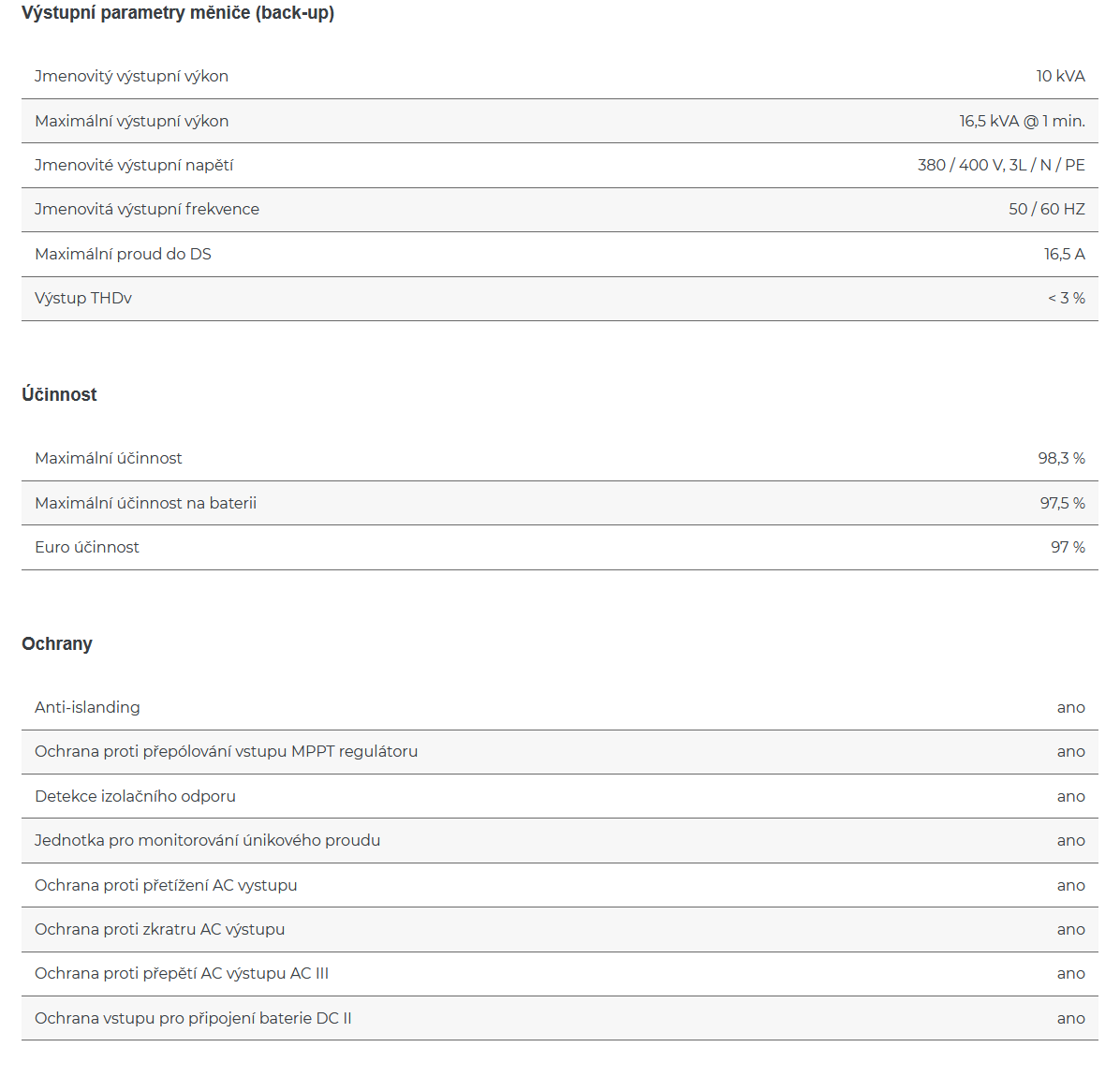The height and width of the screenshot is (1077, 1120).
Task: Click the "Výstup THDv" row label
Action: (x=83, y=299)
